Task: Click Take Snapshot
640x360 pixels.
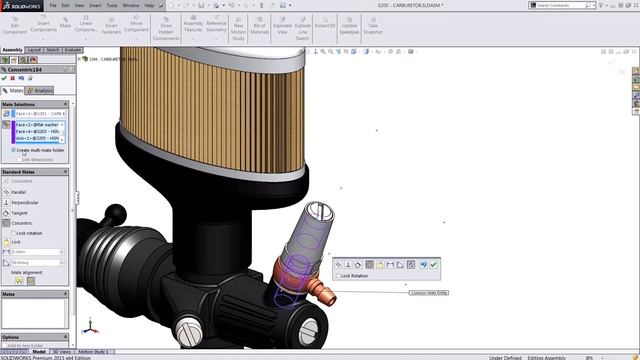Action: coord(373,25)
